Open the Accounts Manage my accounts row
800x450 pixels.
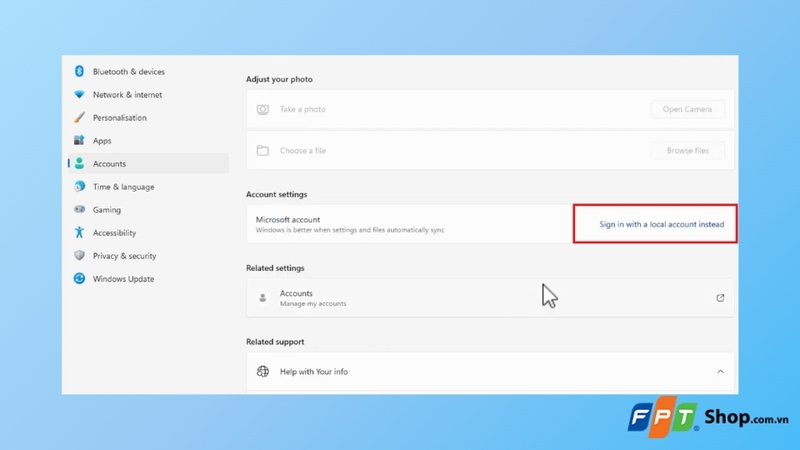coord(490,297)
